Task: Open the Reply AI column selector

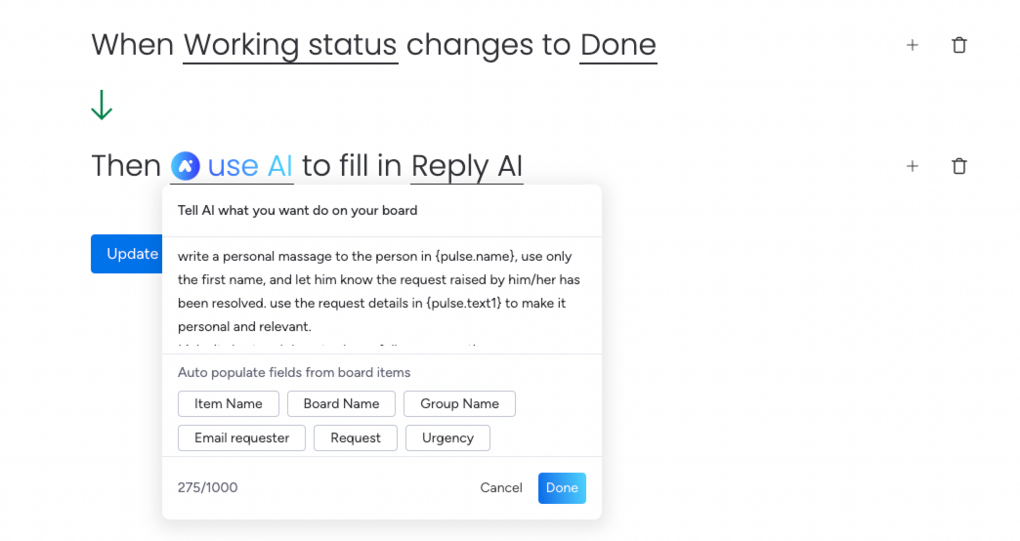Action: click(x=467, y=166)
